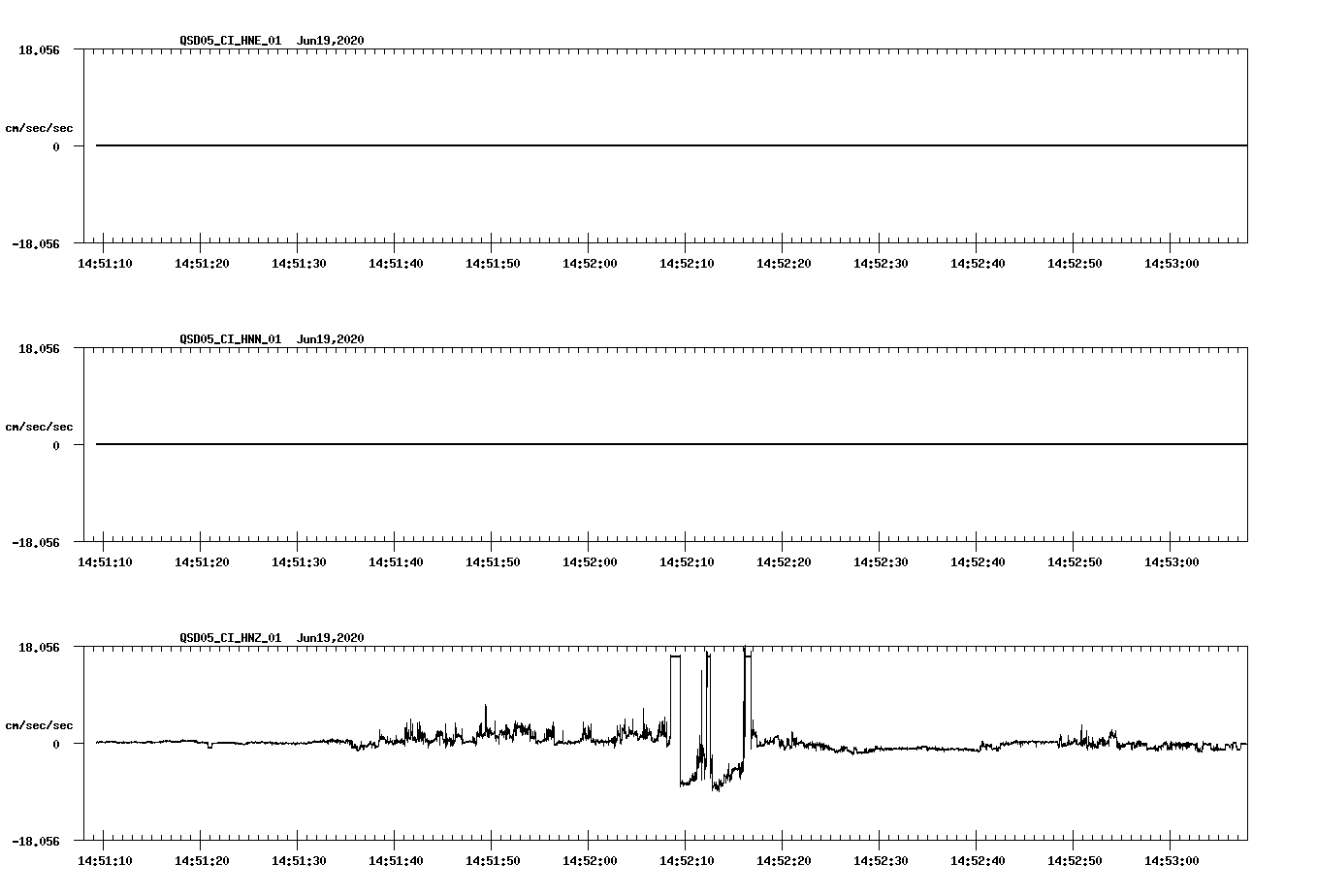The height and width of the screenshot is (896, 1317).
Task: Click the 14:52:10 time label under HNN plot
Action: pos(687,562)
